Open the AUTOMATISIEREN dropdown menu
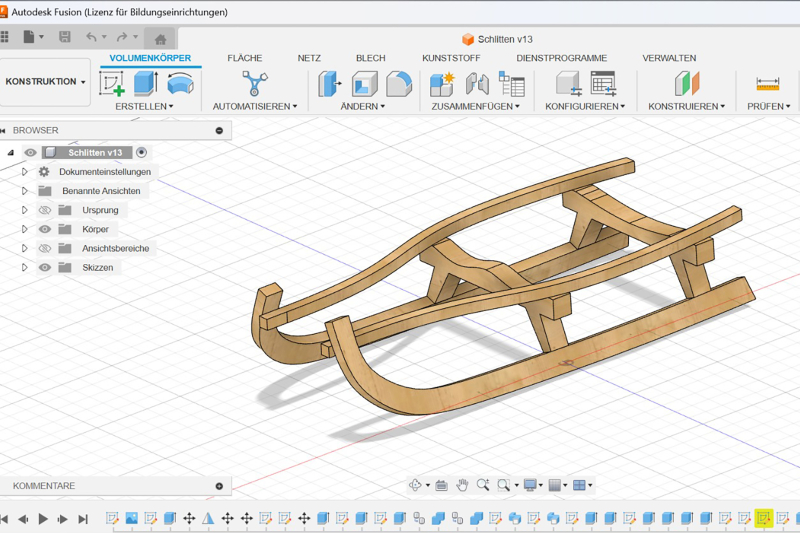The height and width of the screenshot is (533, 800). (255, 106)
